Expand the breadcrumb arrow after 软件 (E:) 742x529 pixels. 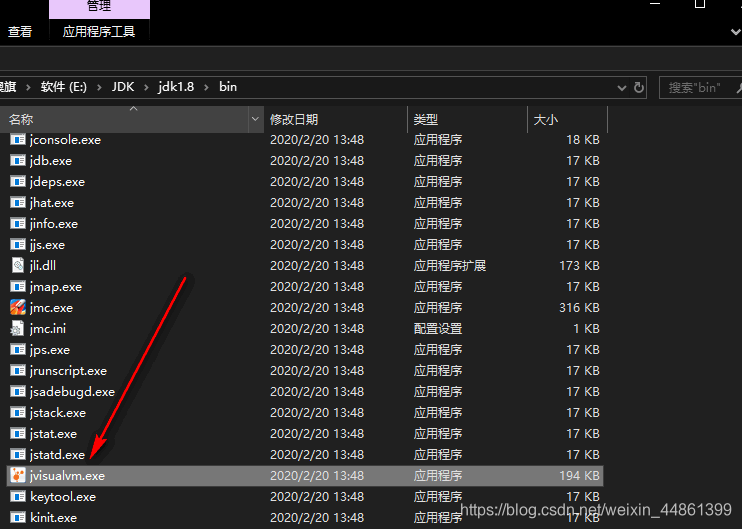pos(99,88)
